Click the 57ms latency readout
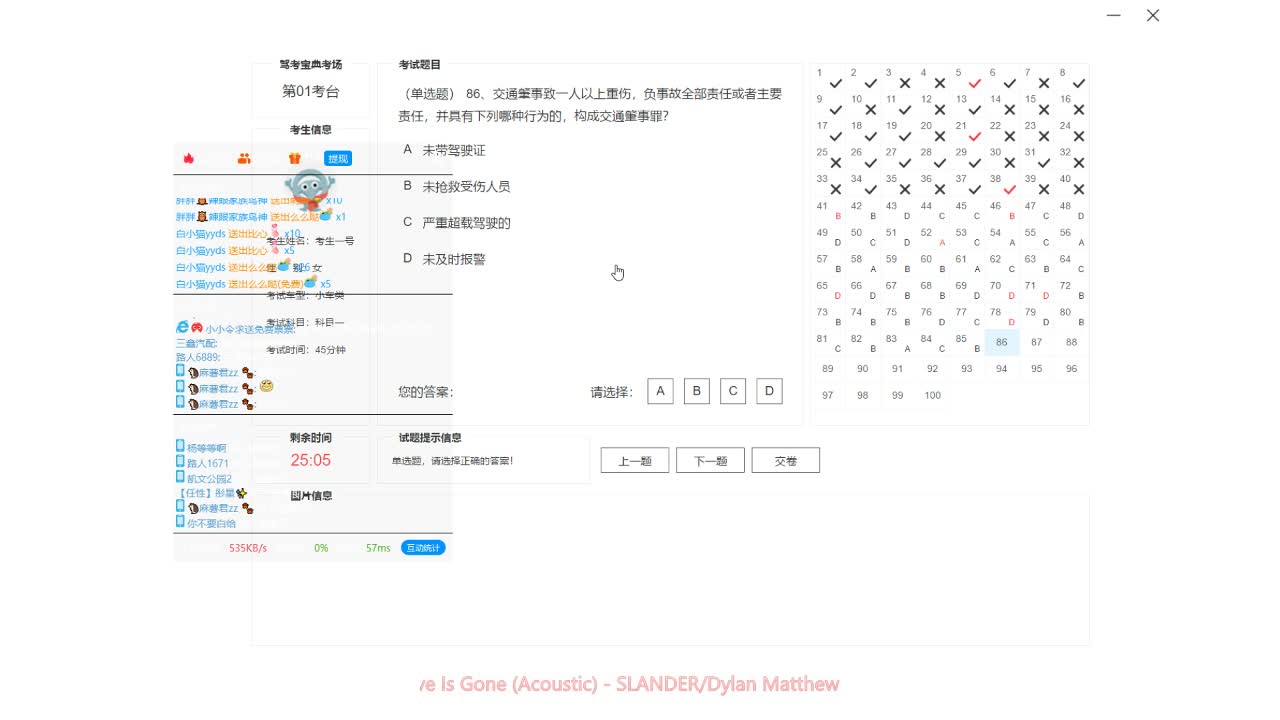Screen dimensions: 1280x720 378,548
